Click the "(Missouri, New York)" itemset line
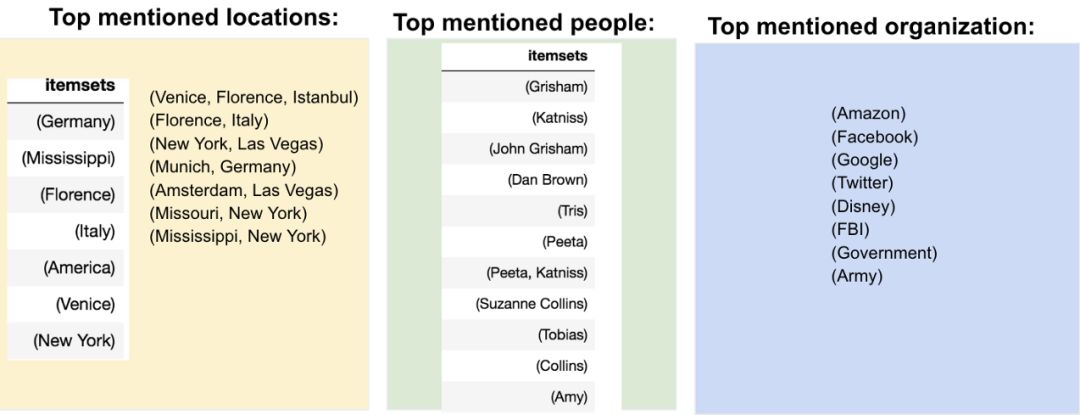1080x415 pixels. coord(228,213)
